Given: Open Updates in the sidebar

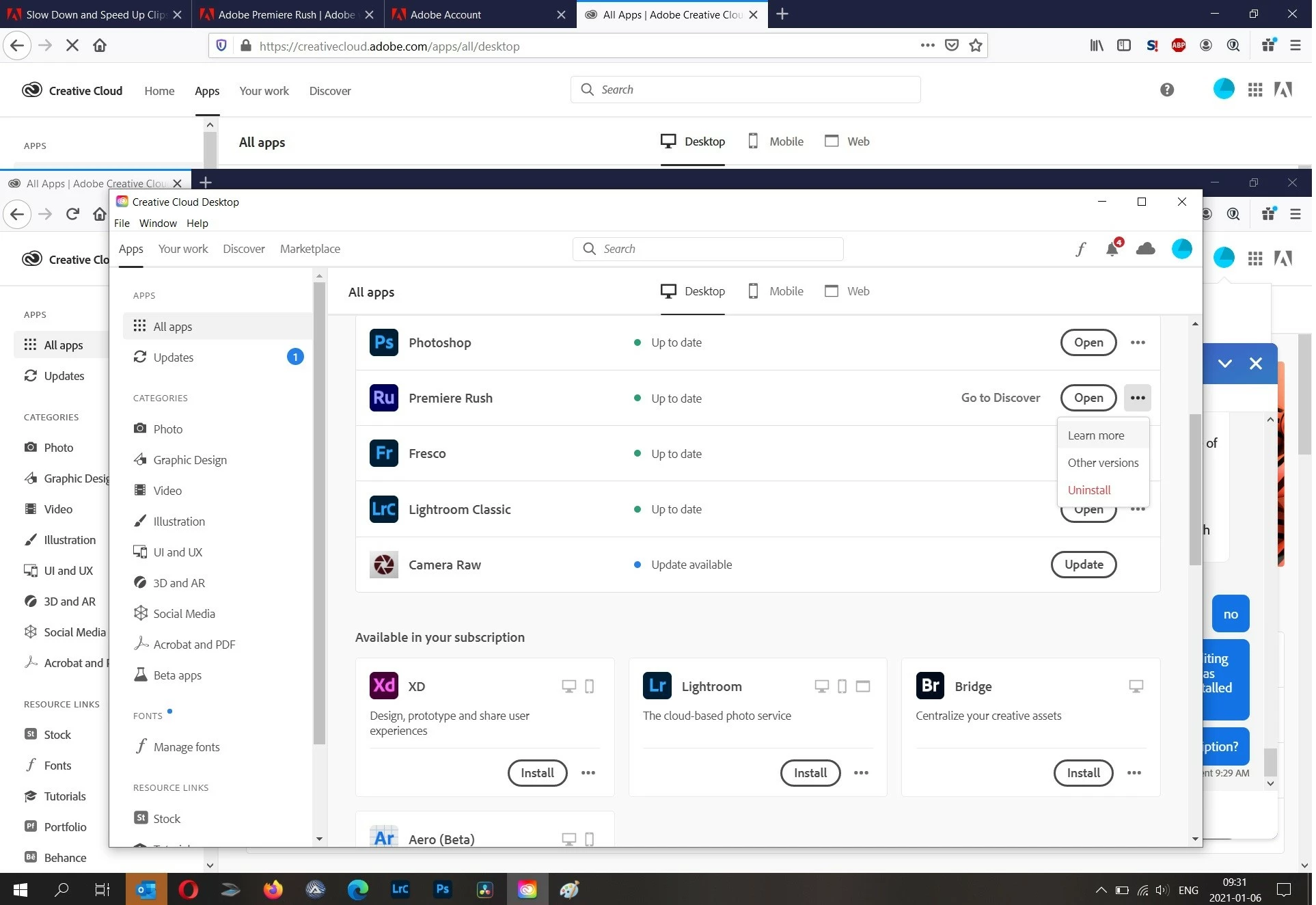Looking at the screenshot, I should (174, 358).
